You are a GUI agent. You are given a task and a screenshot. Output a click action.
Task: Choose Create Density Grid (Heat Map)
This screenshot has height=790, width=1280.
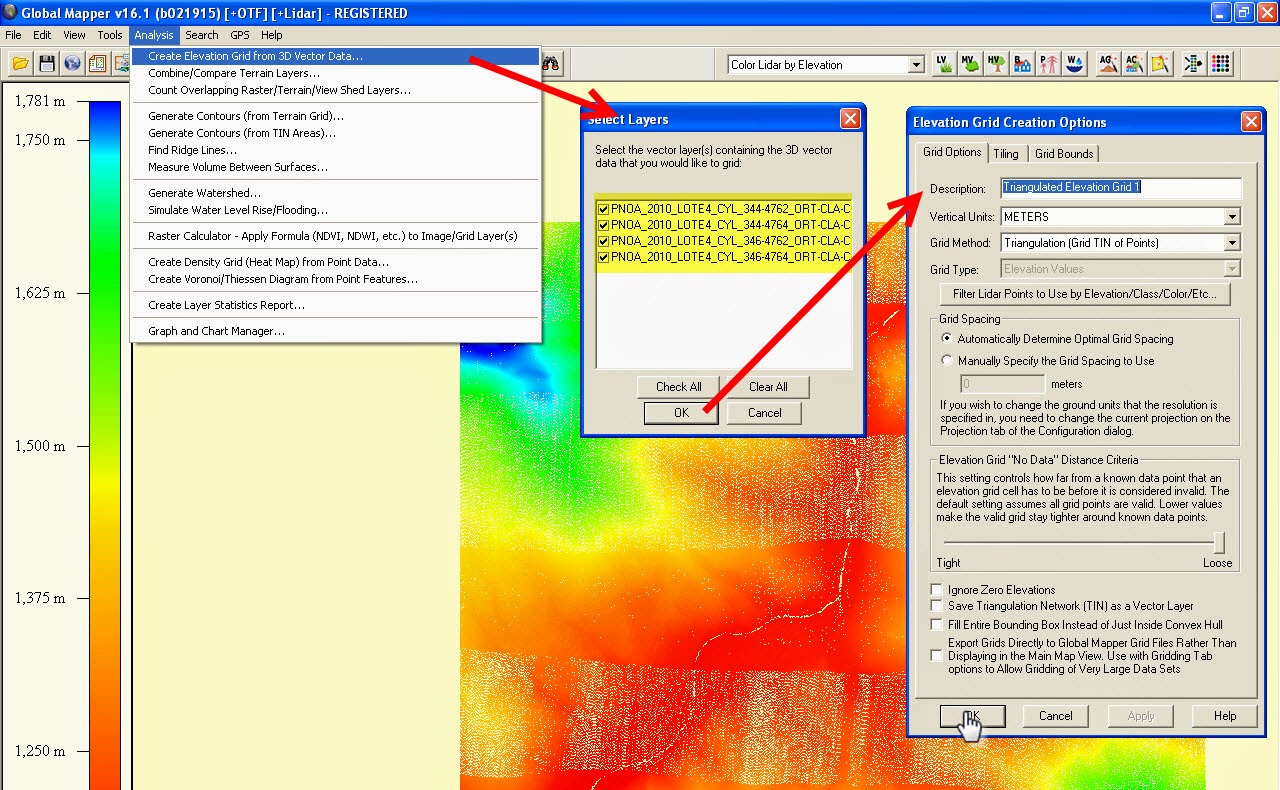click(336, 262)
